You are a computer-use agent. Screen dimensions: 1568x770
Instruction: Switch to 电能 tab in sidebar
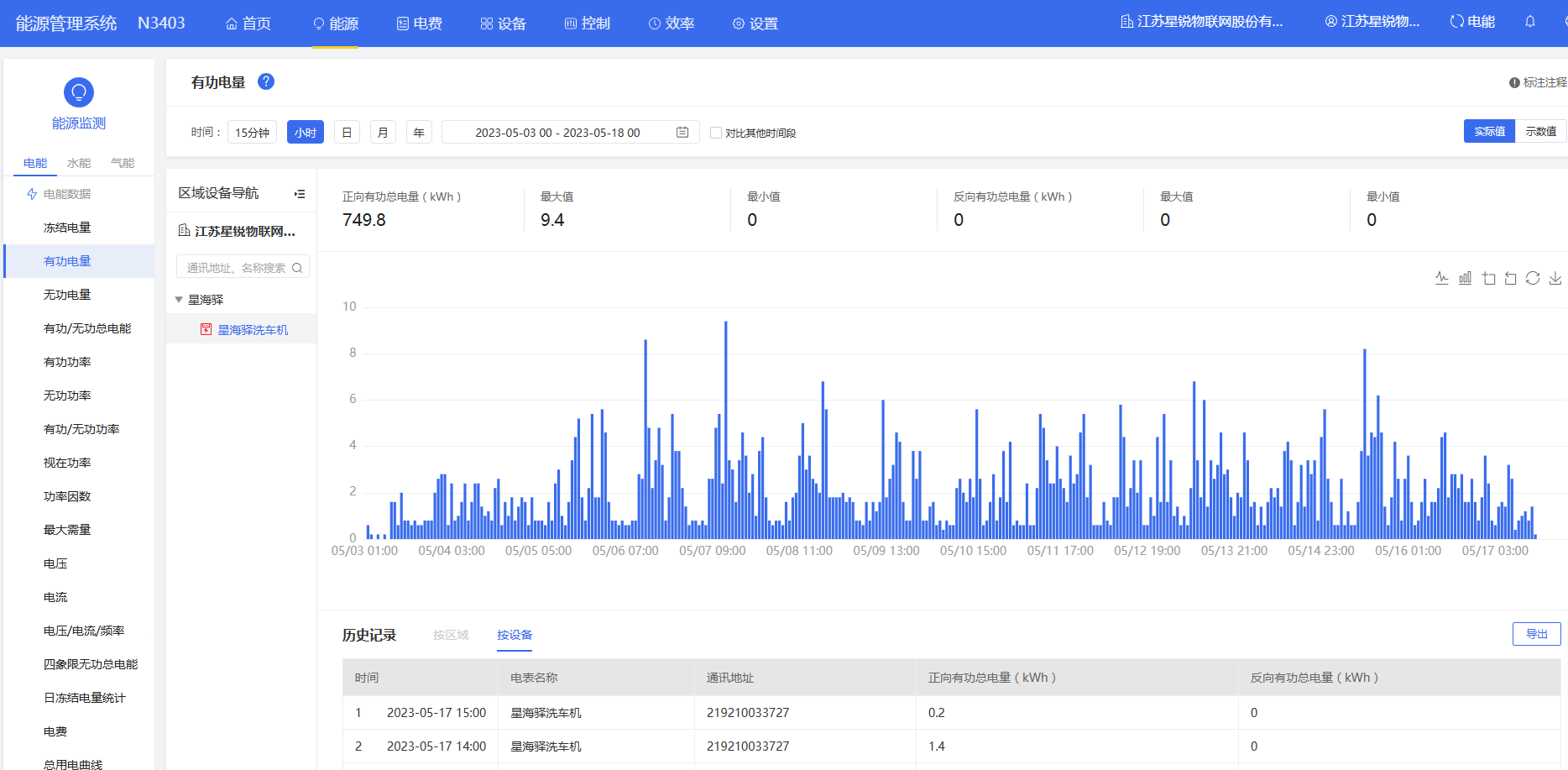(x=35, y=163)
